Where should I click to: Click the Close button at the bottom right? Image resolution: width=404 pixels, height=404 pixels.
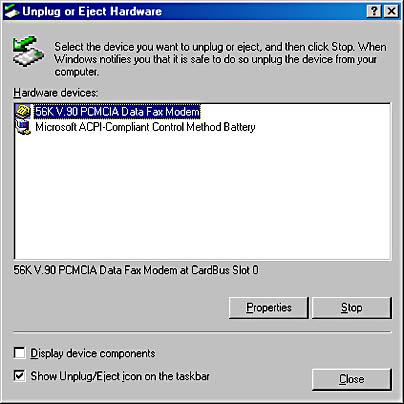coord(352,379)
